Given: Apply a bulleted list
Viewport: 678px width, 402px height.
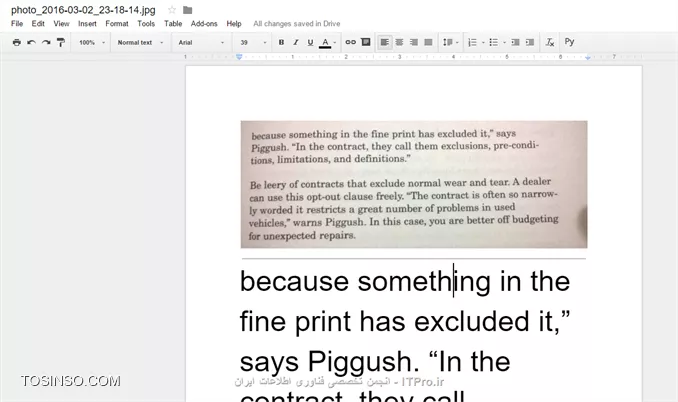Looking at the screenshot, I should 493,42.
